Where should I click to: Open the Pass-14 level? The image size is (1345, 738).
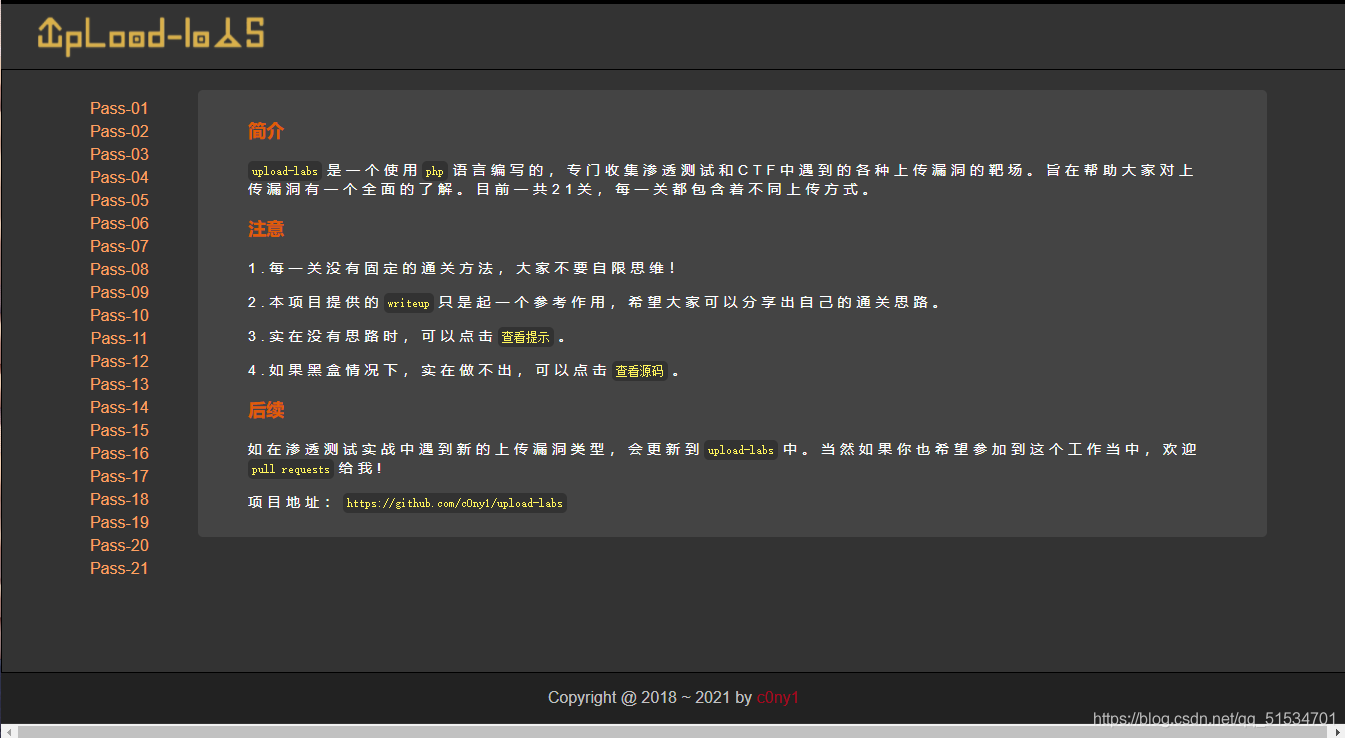click(x=119, y=407)
